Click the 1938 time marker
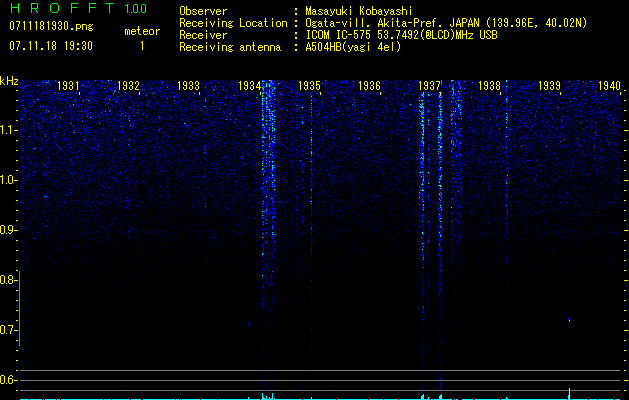The width and height of the screenshot is (629, 400). click(x=489, y=85)
